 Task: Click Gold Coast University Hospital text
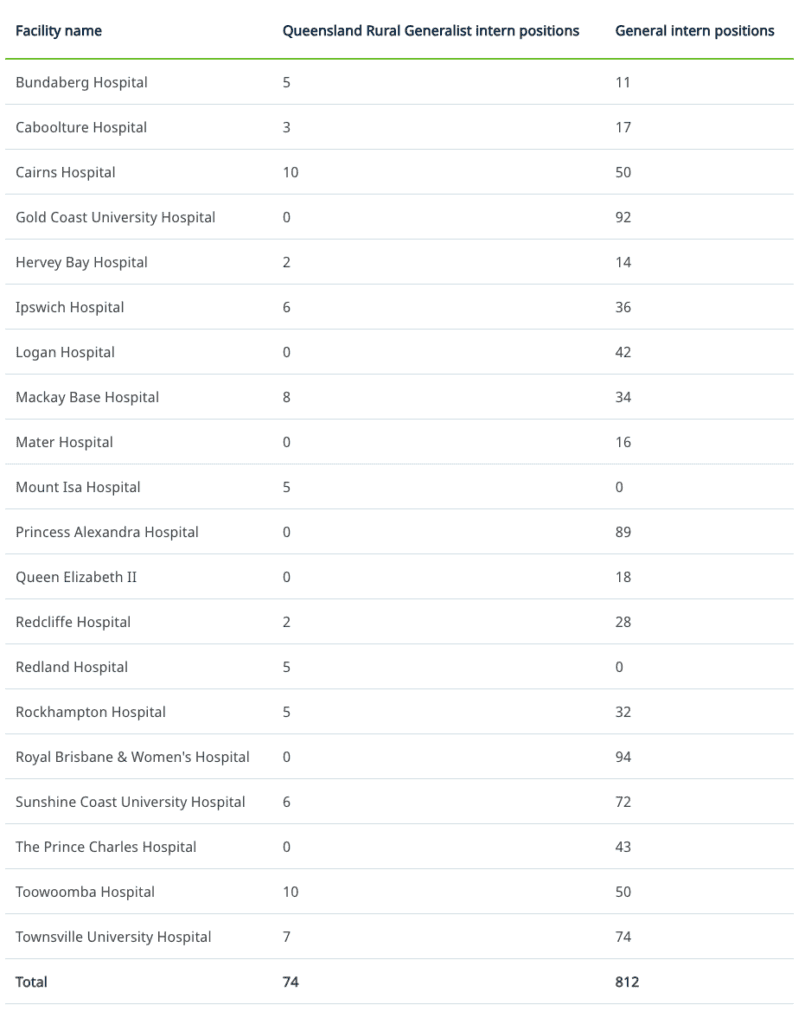coord(115,217)
